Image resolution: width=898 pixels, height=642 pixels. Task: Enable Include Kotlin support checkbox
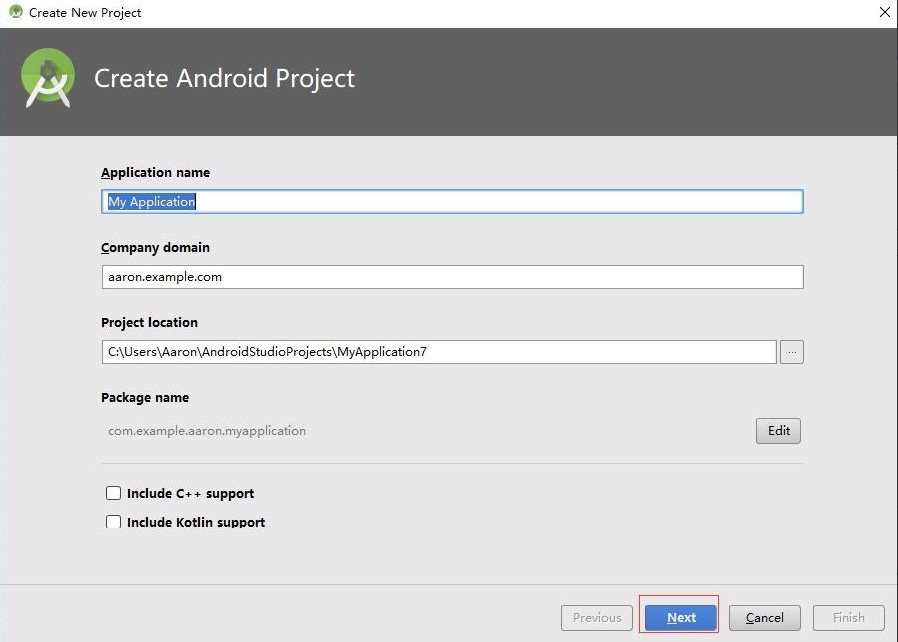tap(113, 522)
